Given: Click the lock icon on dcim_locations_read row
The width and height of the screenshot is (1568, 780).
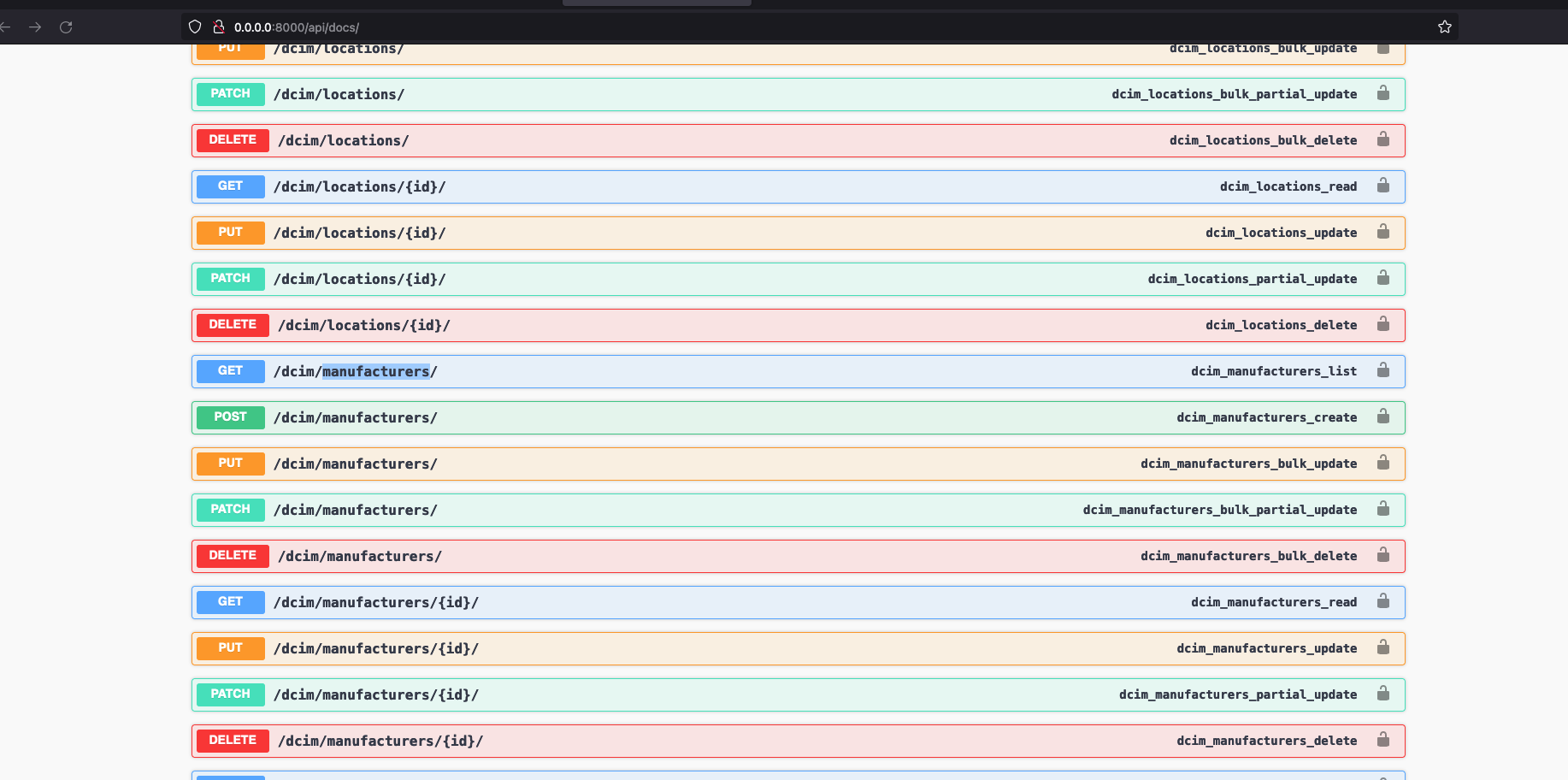Looking at the screenshot, I should (x=1382, y=186).
